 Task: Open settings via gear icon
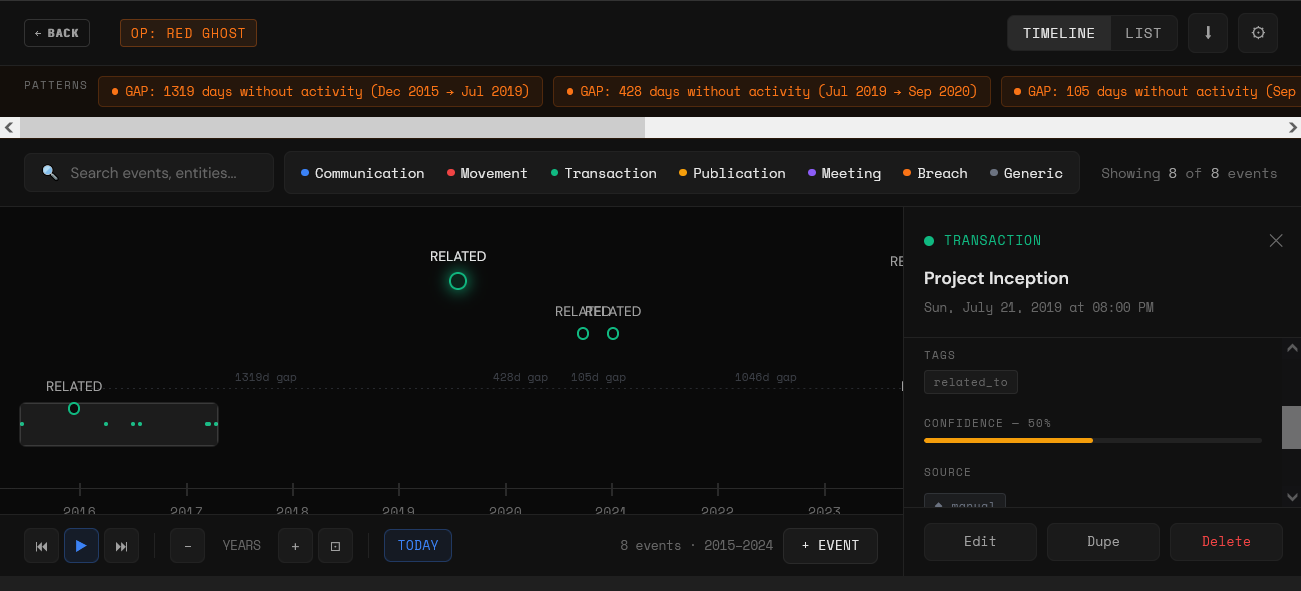click(1258, 33)
